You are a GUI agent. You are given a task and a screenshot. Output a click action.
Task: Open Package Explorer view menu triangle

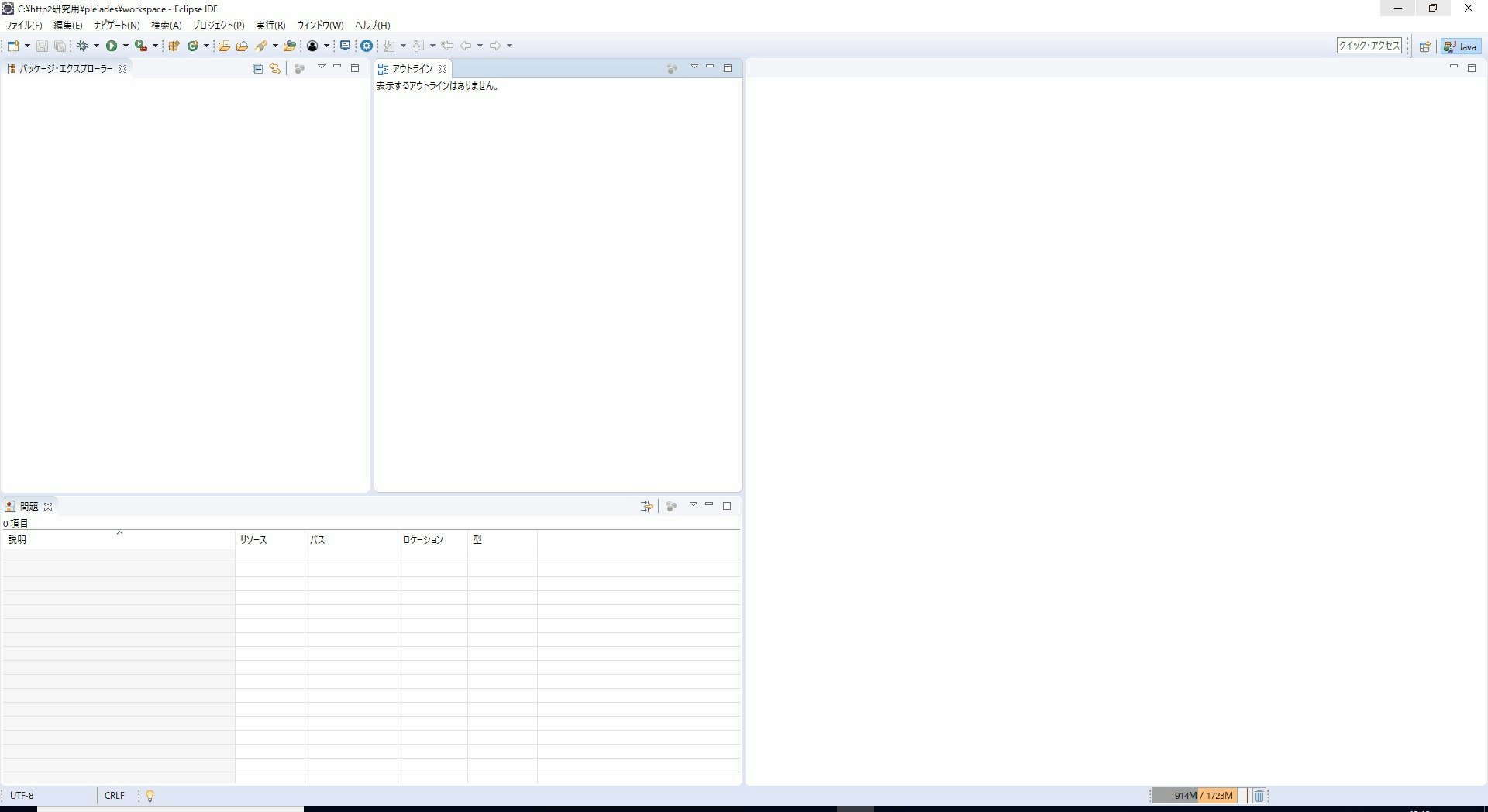coord(322,67)
